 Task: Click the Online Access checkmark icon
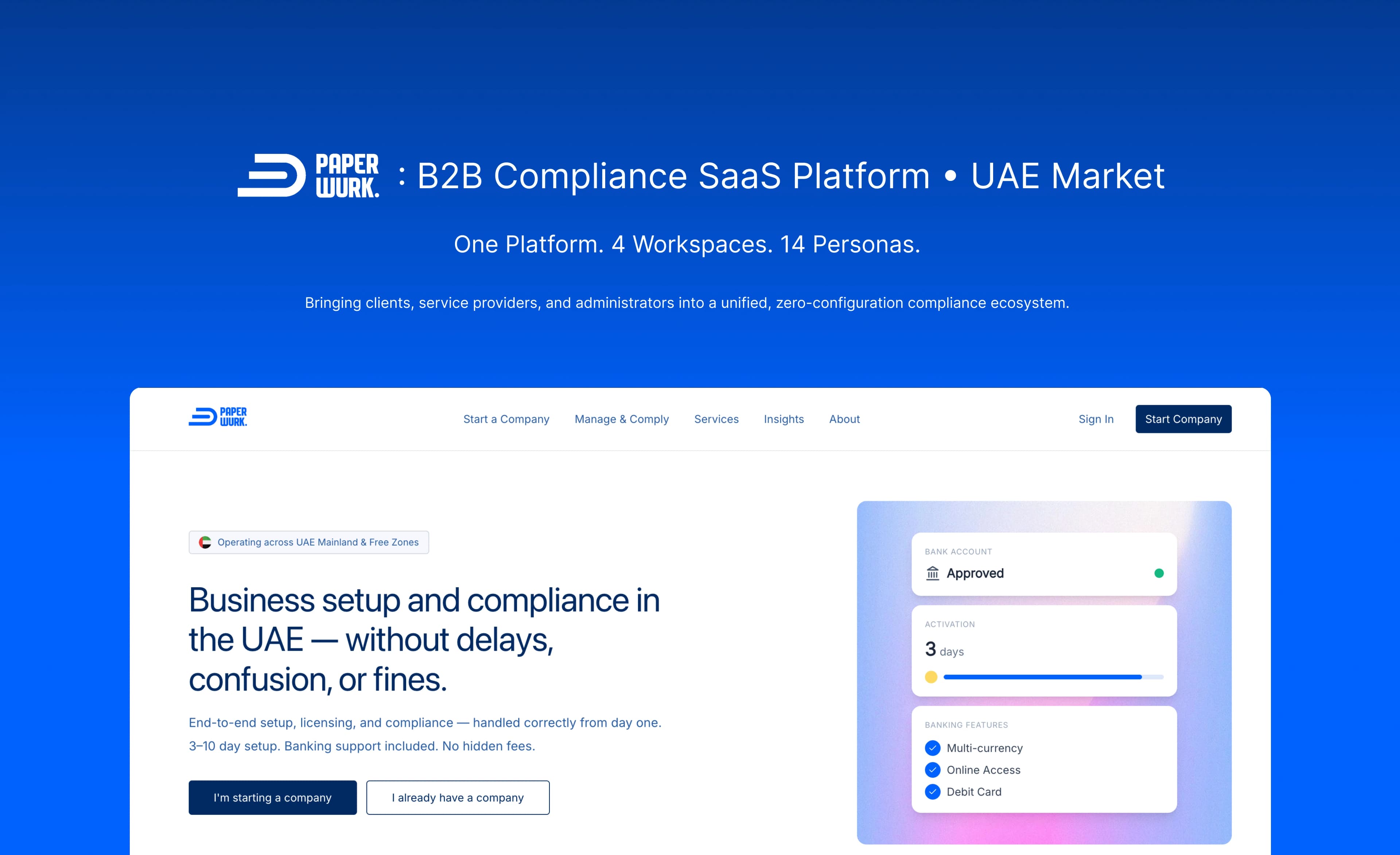click(932, 770)
